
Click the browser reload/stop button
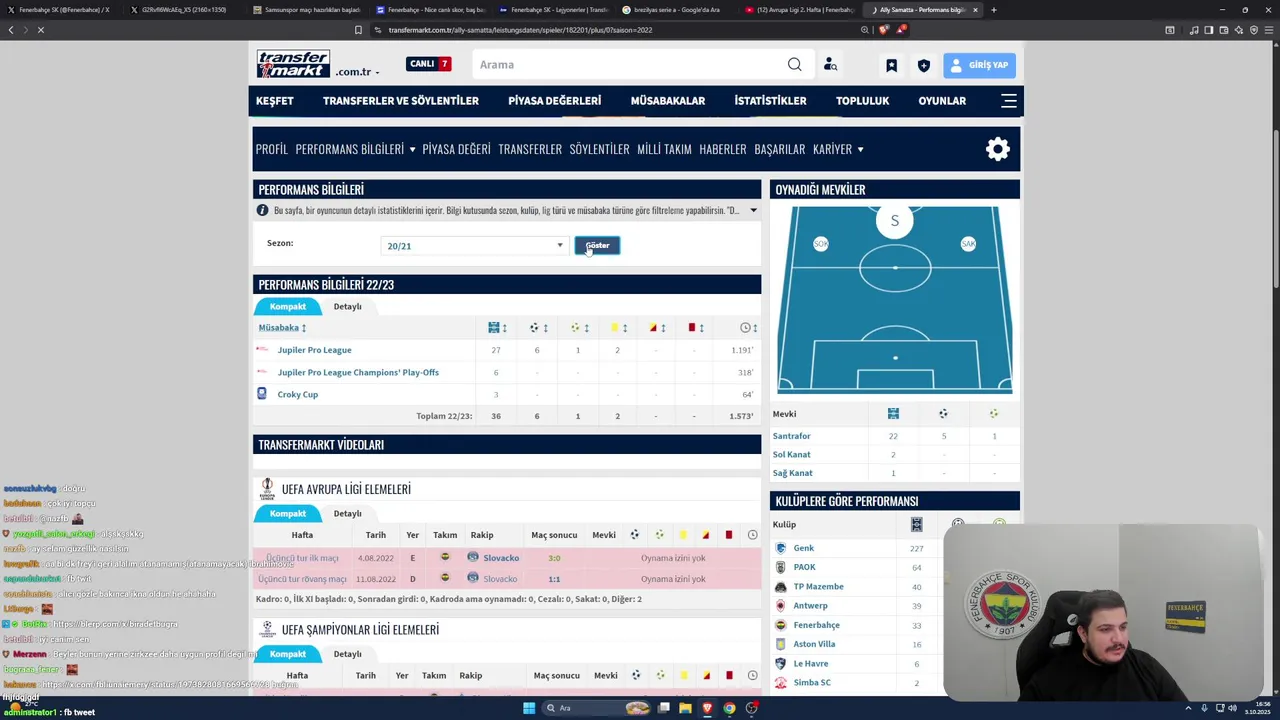click(x=41, y=30)
